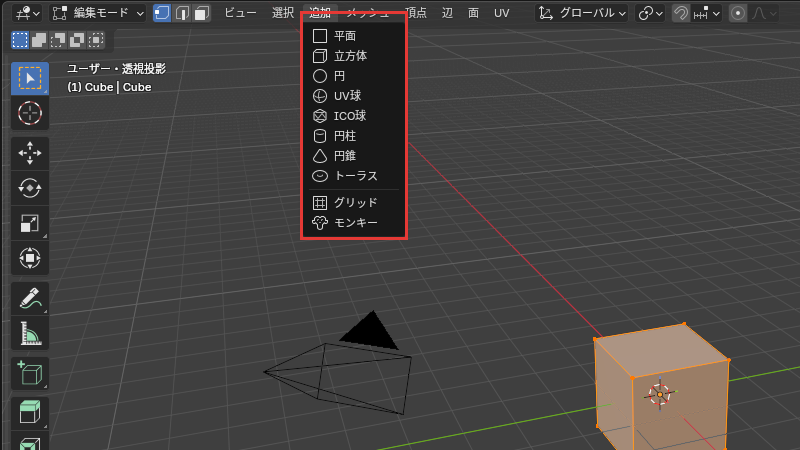
Task: Select the Rotate tool
Action: [30, 188]
